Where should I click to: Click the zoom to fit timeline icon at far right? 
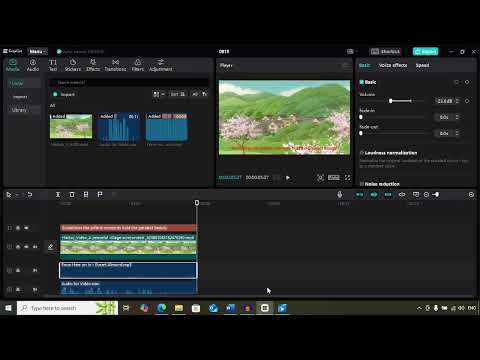[x=471, y=195]
